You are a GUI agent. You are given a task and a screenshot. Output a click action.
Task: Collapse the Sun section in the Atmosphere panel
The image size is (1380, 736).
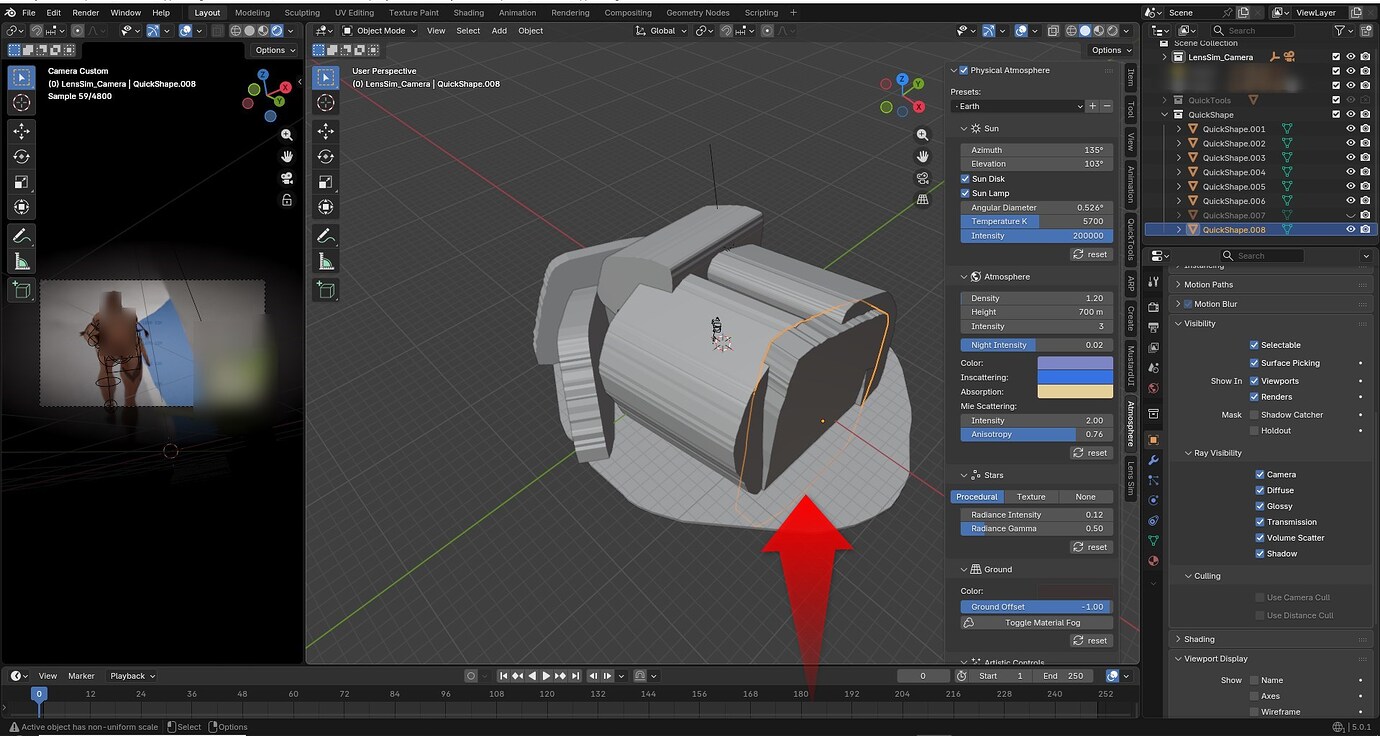(964, 129)
